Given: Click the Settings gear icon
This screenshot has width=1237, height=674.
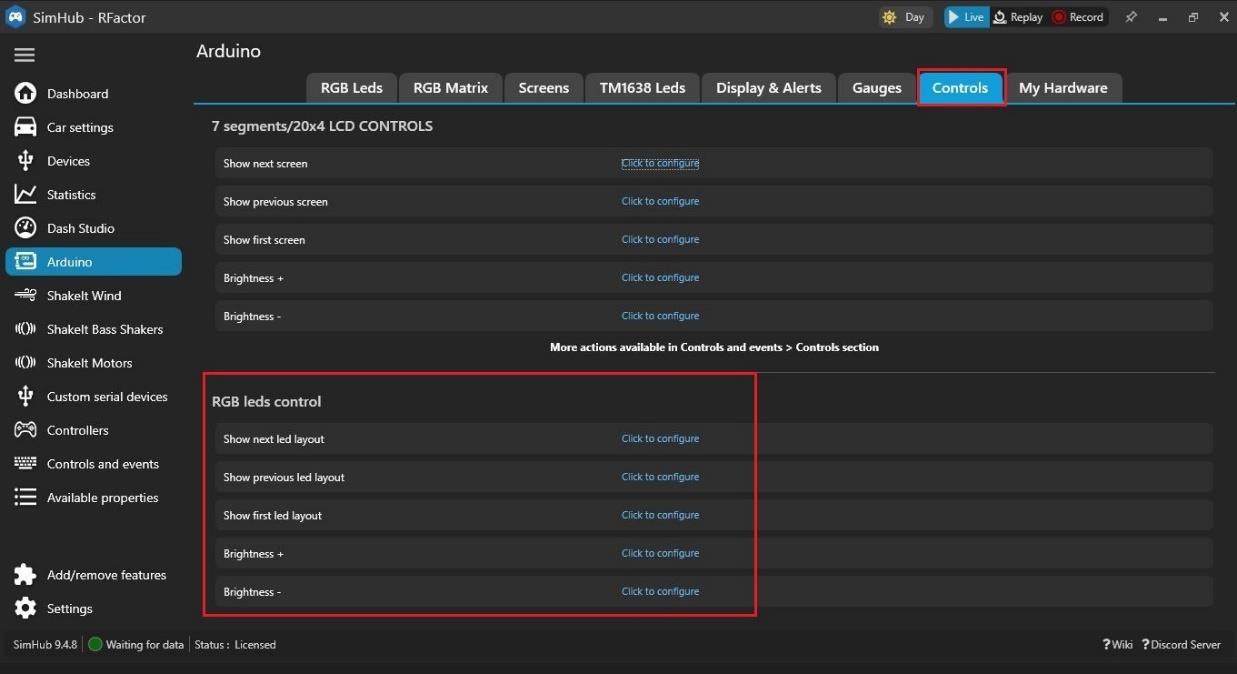Looking at the screenshot, I should (26, 608).
